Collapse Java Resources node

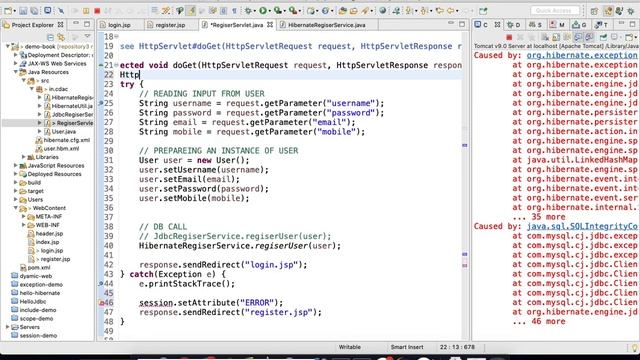coord(16,72)
